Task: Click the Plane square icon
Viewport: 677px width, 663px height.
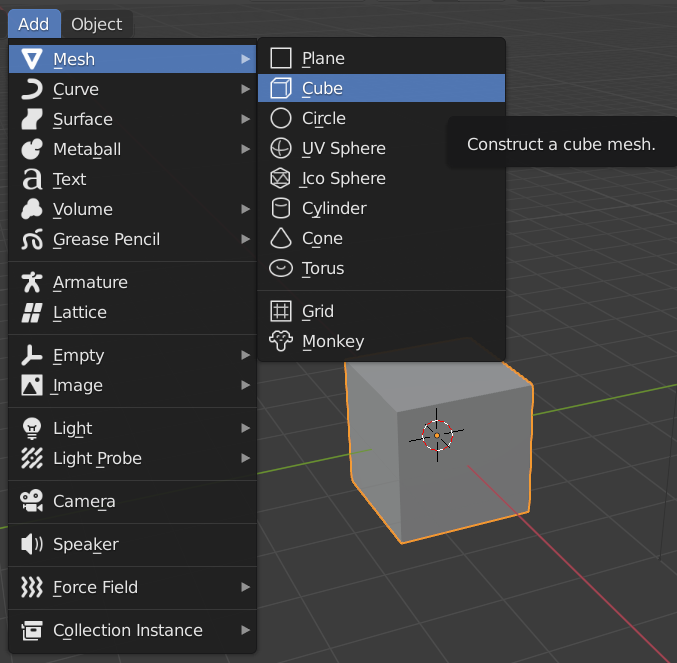Action: pyautogui.click(x=281, y=58)
